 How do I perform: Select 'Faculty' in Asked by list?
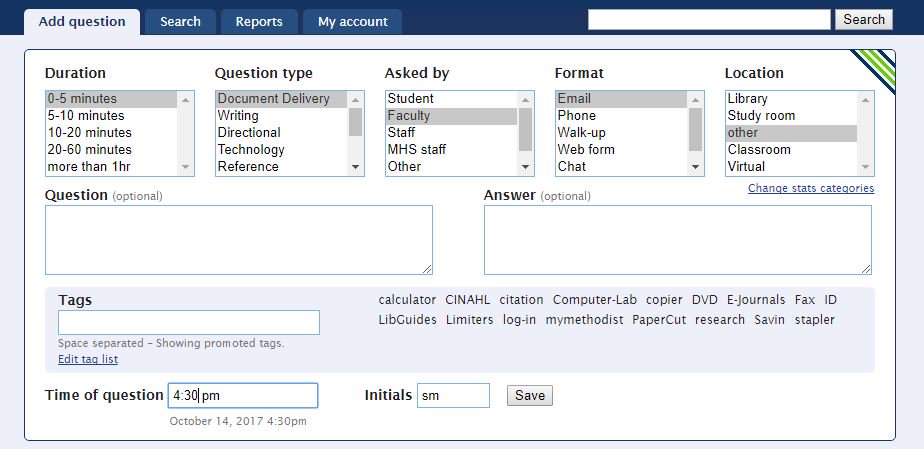click(x=451, y=115)
